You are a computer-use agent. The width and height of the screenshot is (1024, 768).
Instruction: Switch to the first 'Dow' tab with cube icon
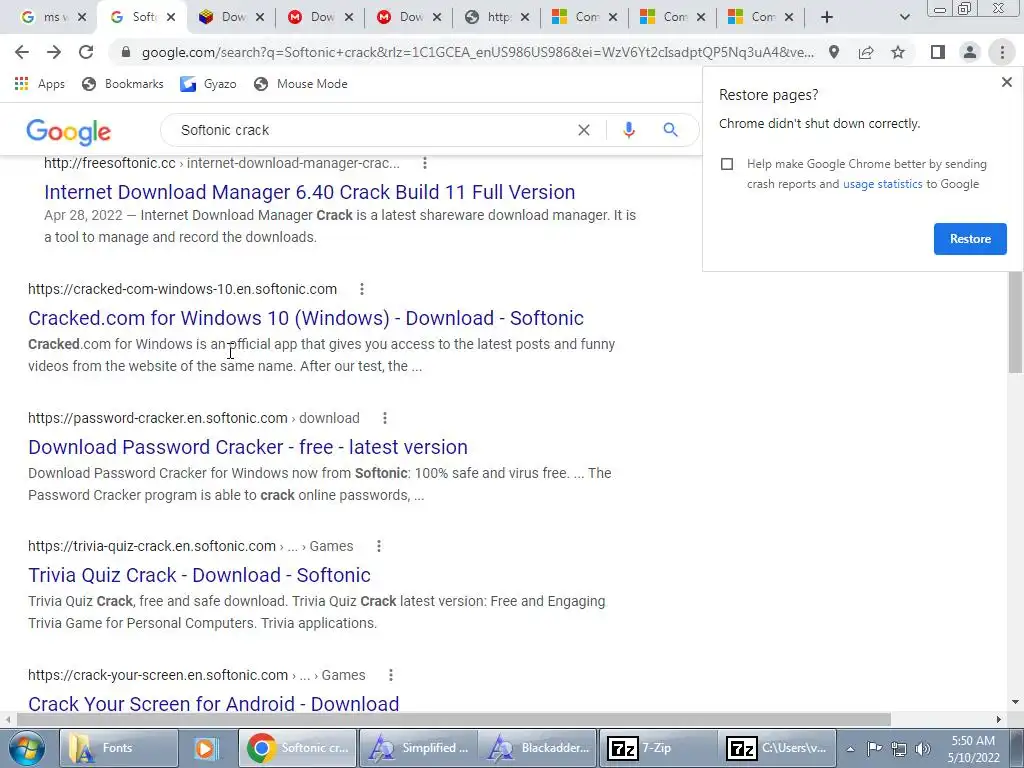232,18
